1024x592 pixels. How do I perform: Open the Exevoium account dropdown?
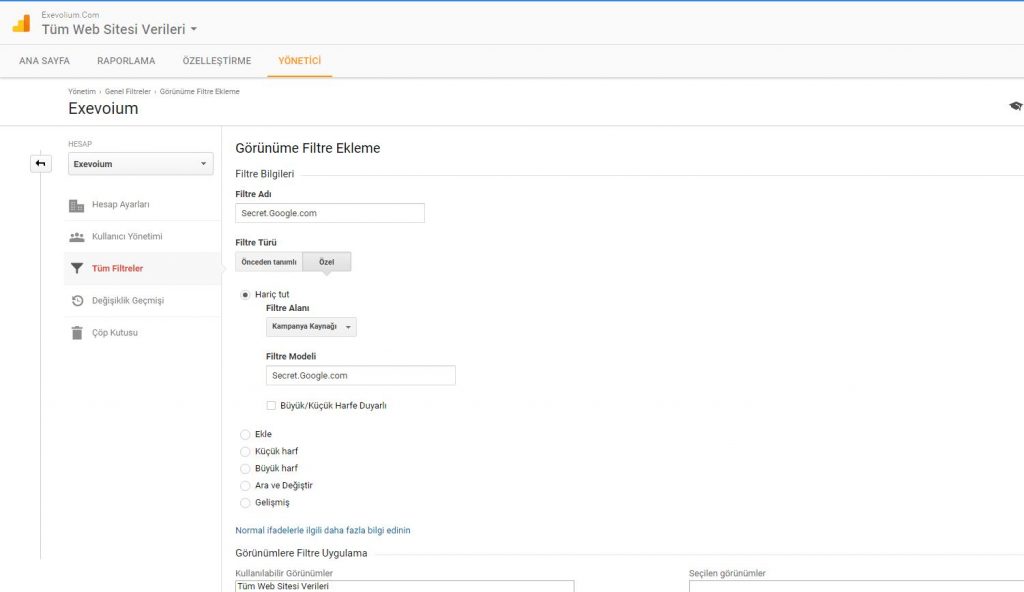tap(140, 164)
